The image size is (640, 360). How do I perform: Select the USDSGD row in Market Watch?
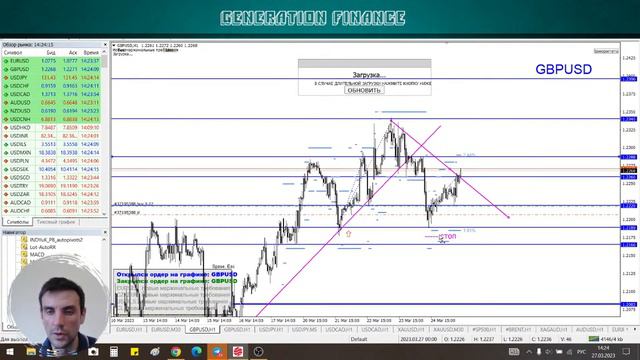[x=51, y=178]
